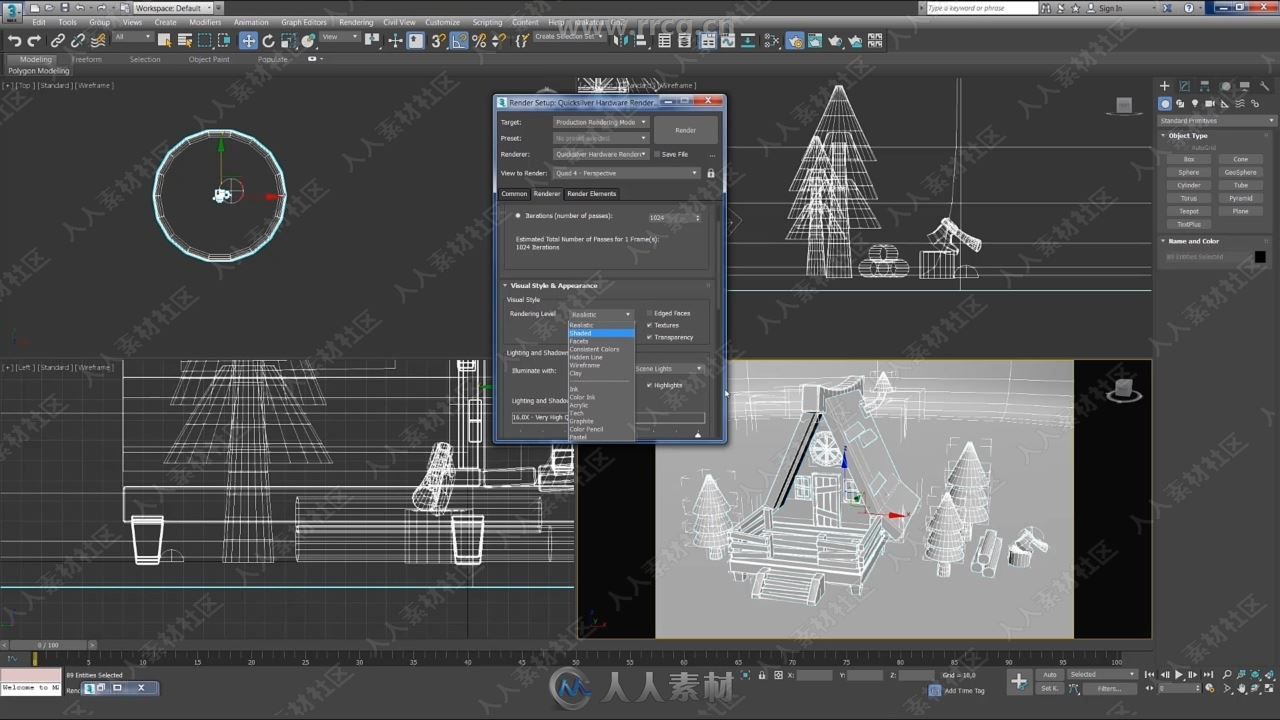Open the View to Render dropdown

point(626,173)
